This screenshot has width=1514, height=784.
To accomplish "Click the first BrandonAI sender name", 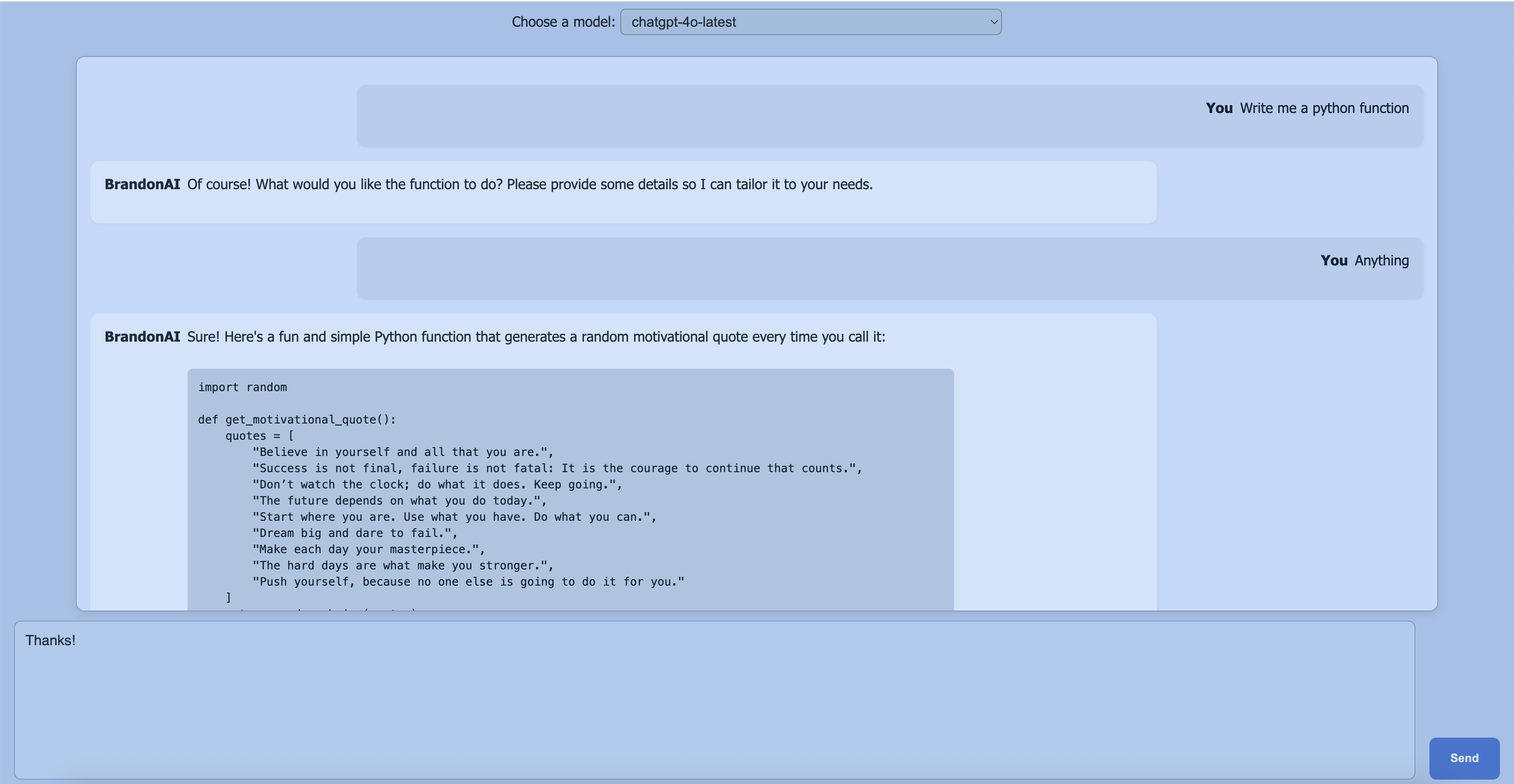I will click(x=141, y=184).
